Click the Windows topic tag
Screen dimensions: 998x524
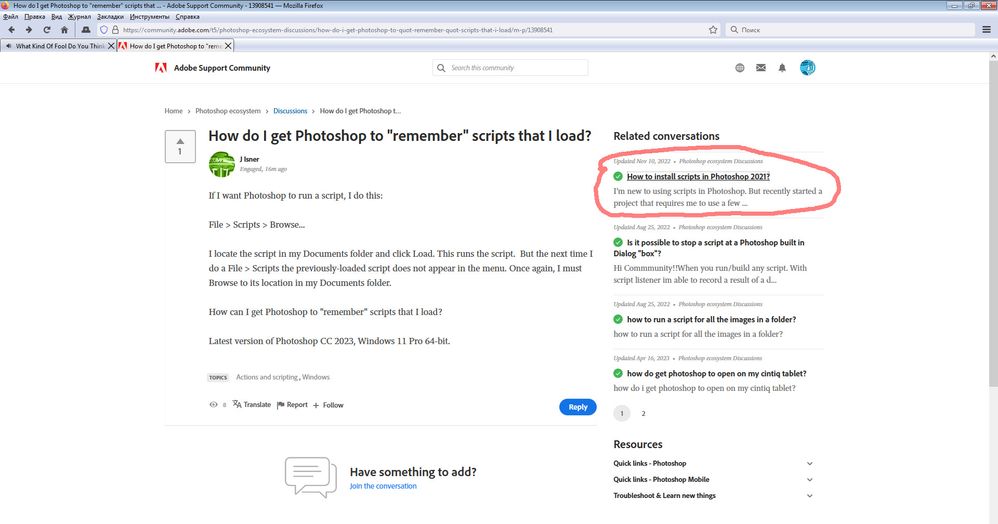click(x=316, y=377)
